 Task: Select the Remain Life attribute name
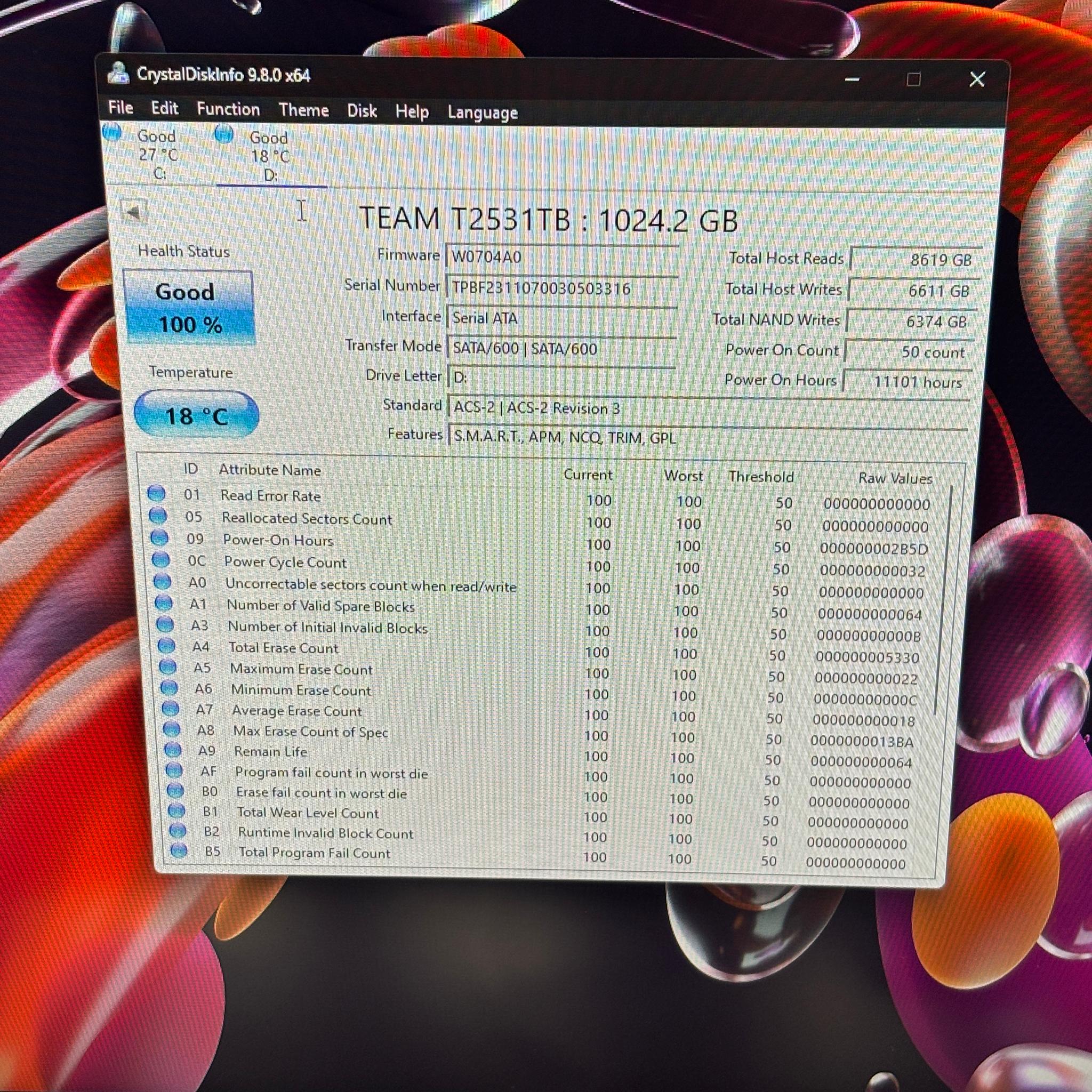271,751
